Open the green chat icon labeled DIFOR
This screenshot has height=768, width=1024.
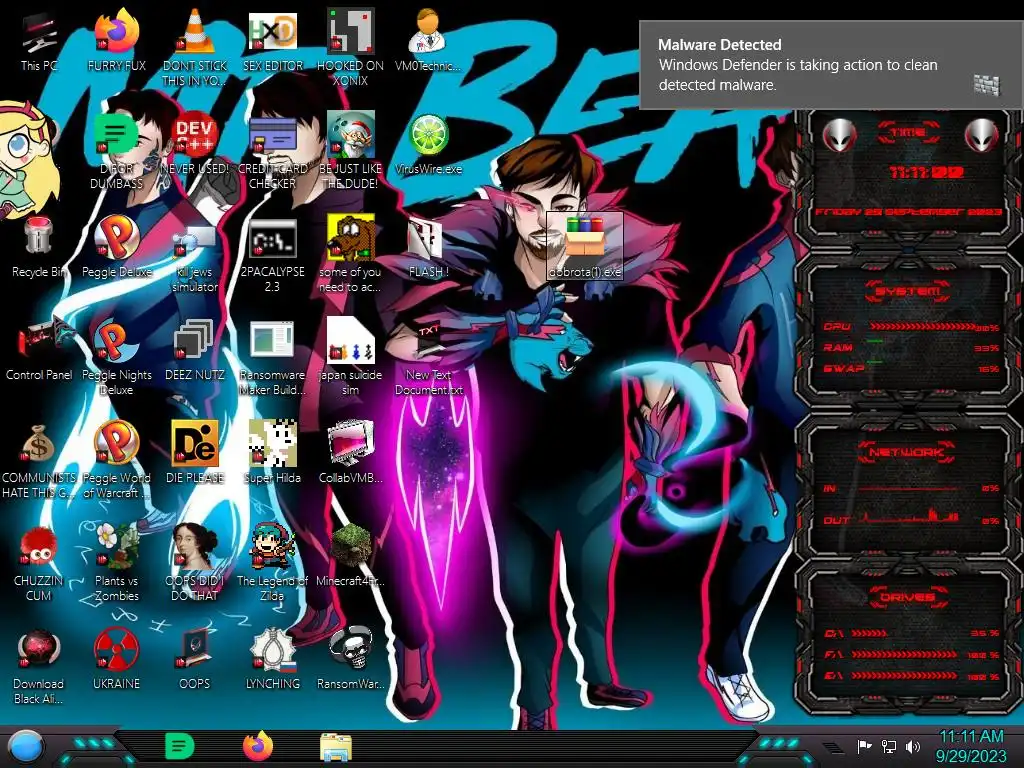(116, 152)
